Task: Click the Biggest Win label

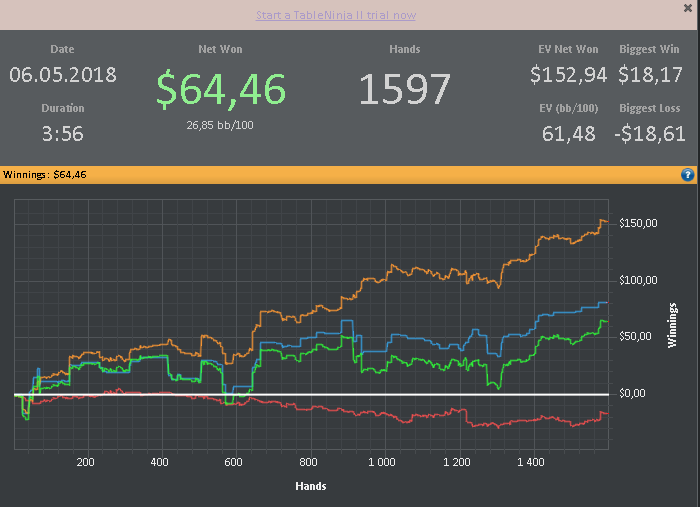Action: point(649,49)
